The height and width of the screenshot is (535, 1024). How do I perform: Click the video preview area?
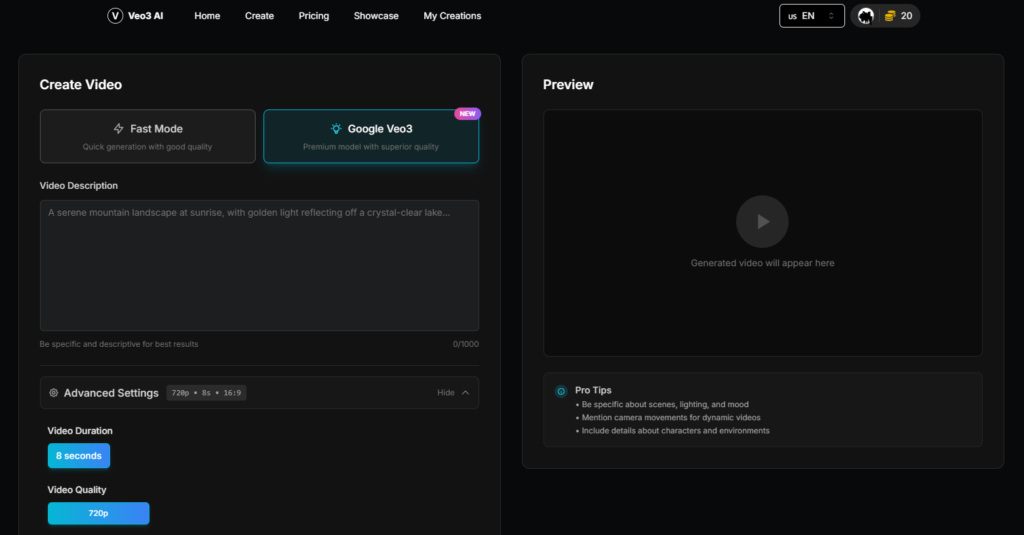(x=762, y=233)
